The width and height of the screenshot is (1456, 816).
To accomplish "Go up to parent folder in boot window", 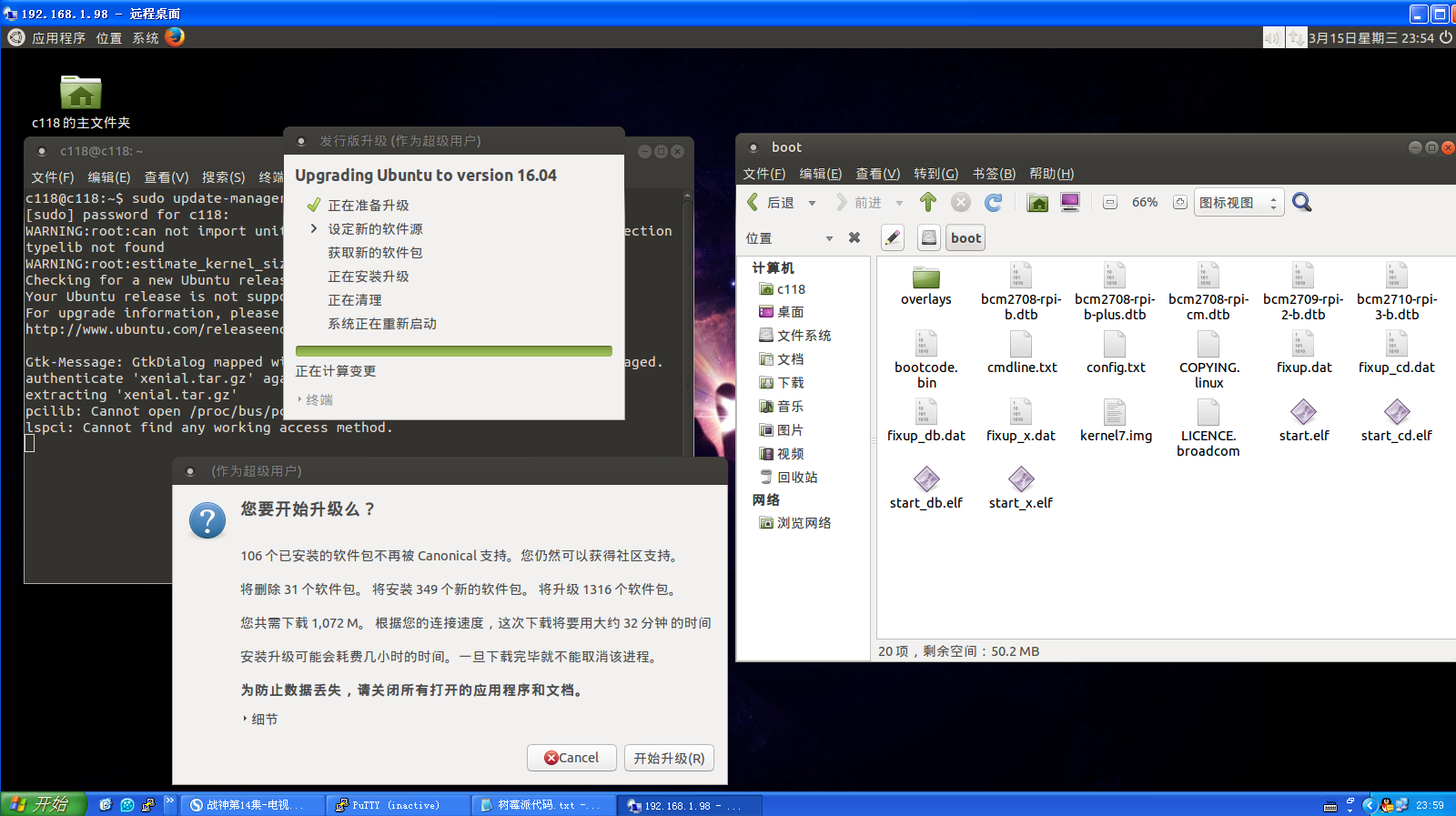I will (x=928, y=202).
